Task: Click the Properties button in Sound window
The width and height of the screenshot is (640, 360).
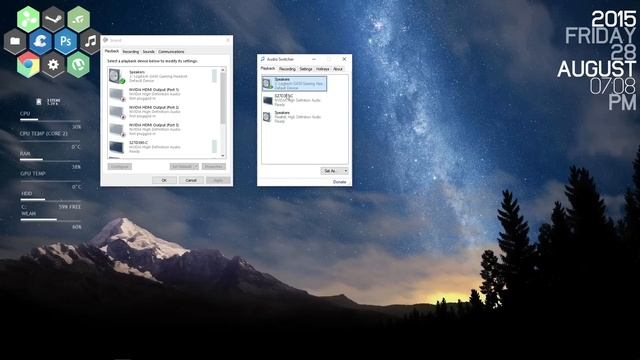Action: (213, 167)
